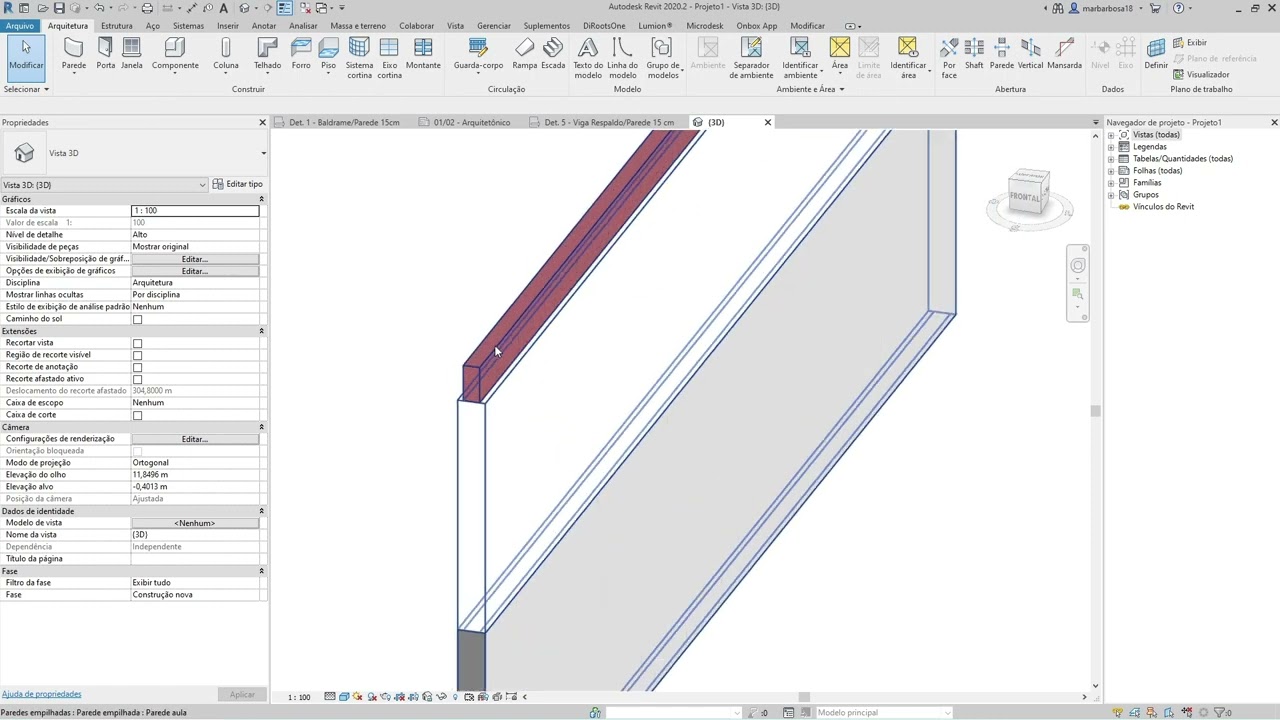Open the Estrutura ribbon tab
This screenshot has width=1280, height=720.
(116, 26)
